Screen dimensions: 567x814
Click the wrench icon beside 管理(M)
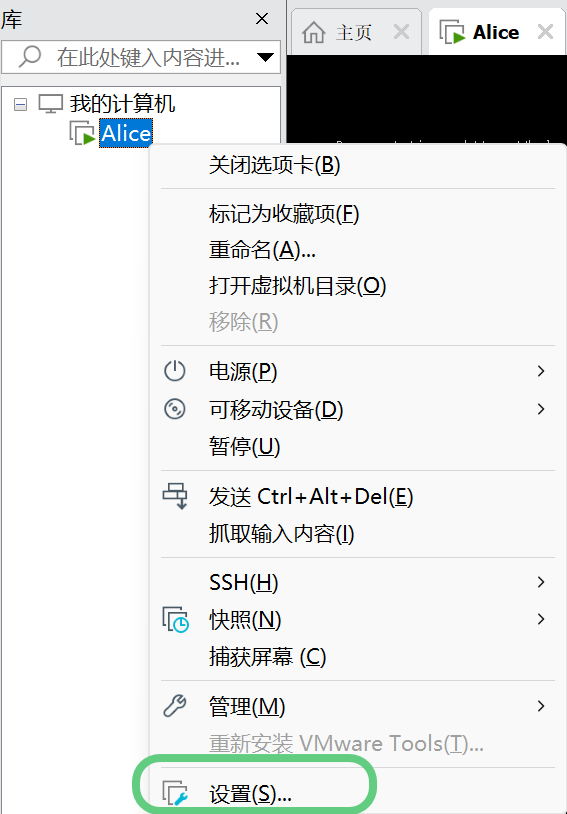174,706
